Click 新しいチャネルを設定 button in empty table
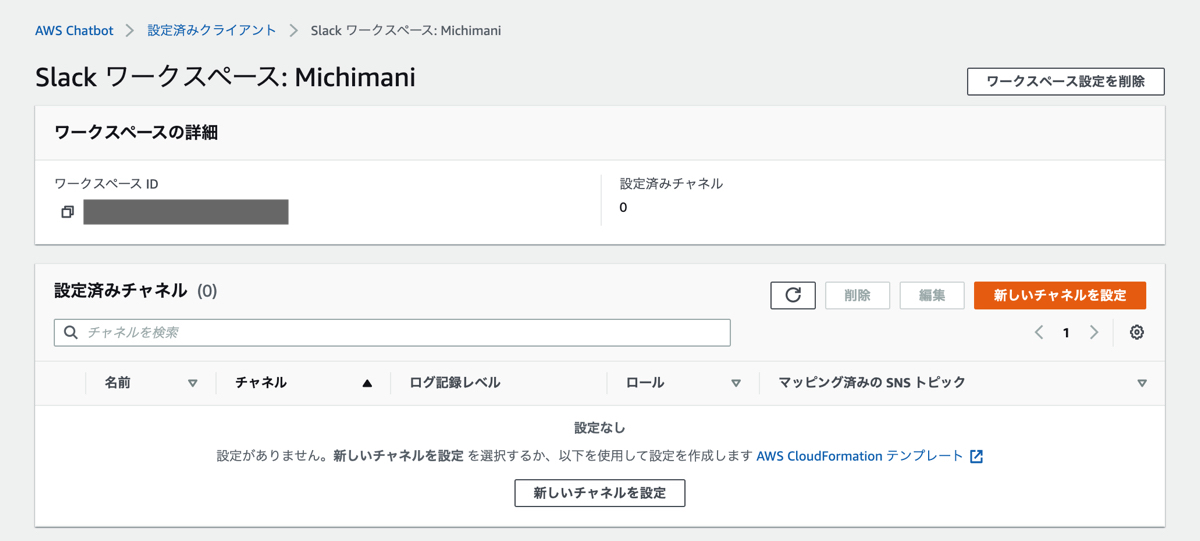This screenshot has width=1200, height=541. tap(600, 493)
